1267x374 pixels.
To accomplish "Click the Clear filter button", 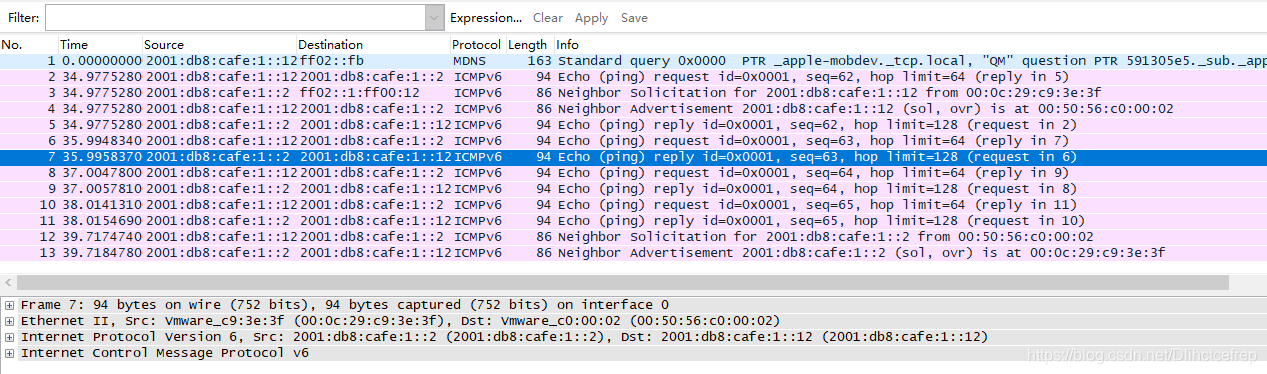I will point(548,18).
